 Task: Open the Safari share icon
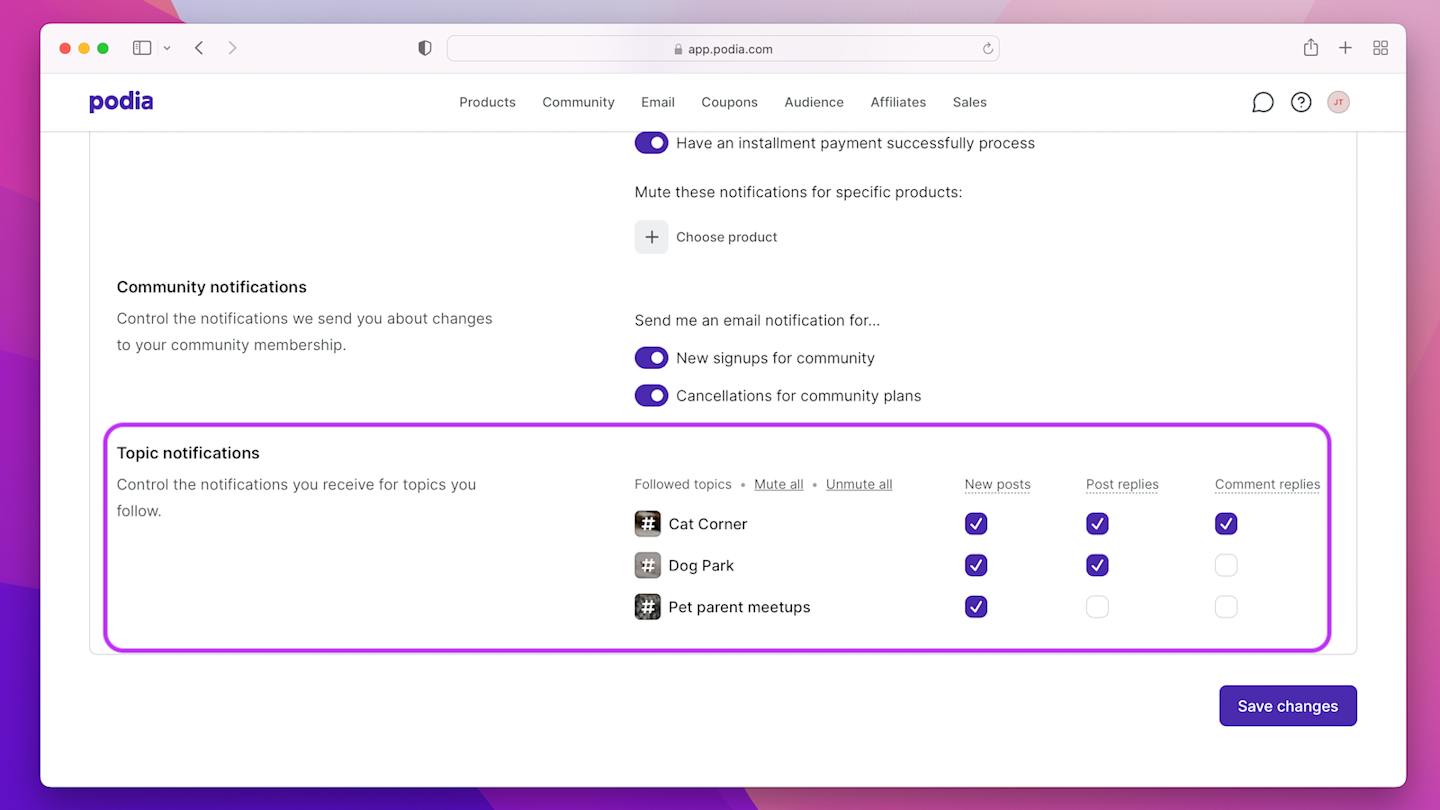[1311, 48]
